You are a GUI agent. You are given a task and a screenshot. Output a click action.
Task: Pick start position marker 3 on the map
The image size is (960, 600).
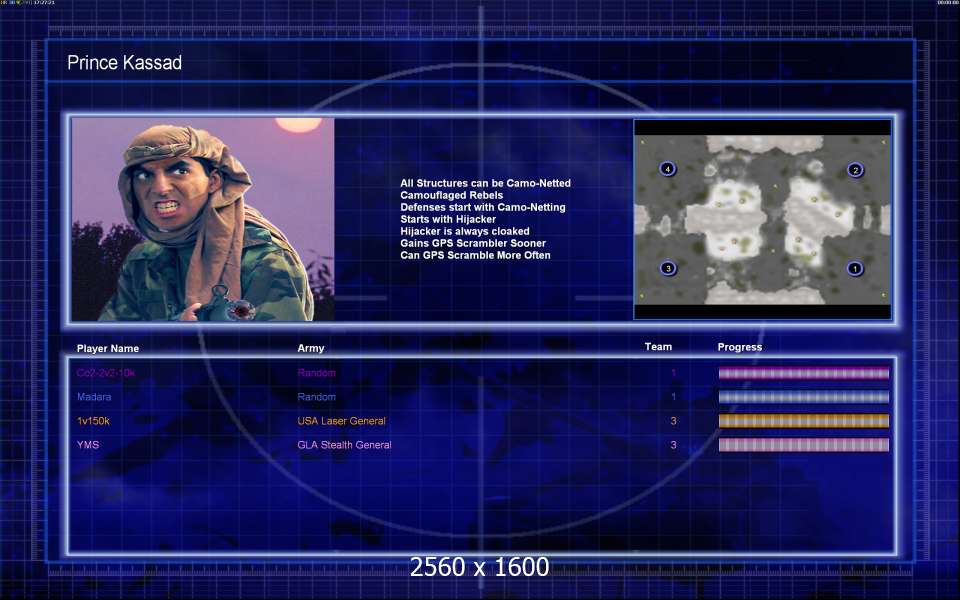tap(668, 268)
